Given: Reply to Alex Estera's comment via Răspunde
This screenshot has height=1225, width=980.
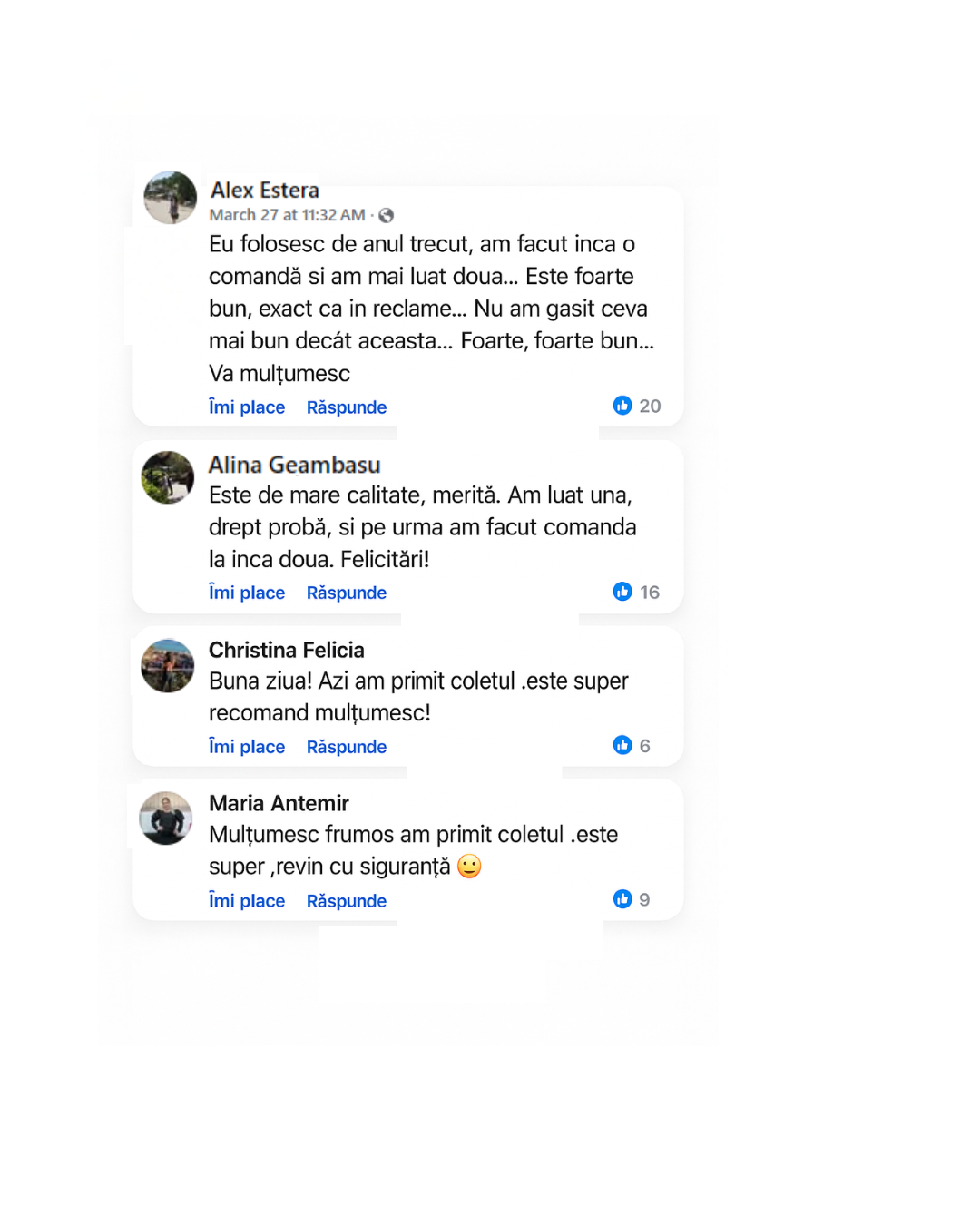Looking at the screenshot, I should coord(347,407).
